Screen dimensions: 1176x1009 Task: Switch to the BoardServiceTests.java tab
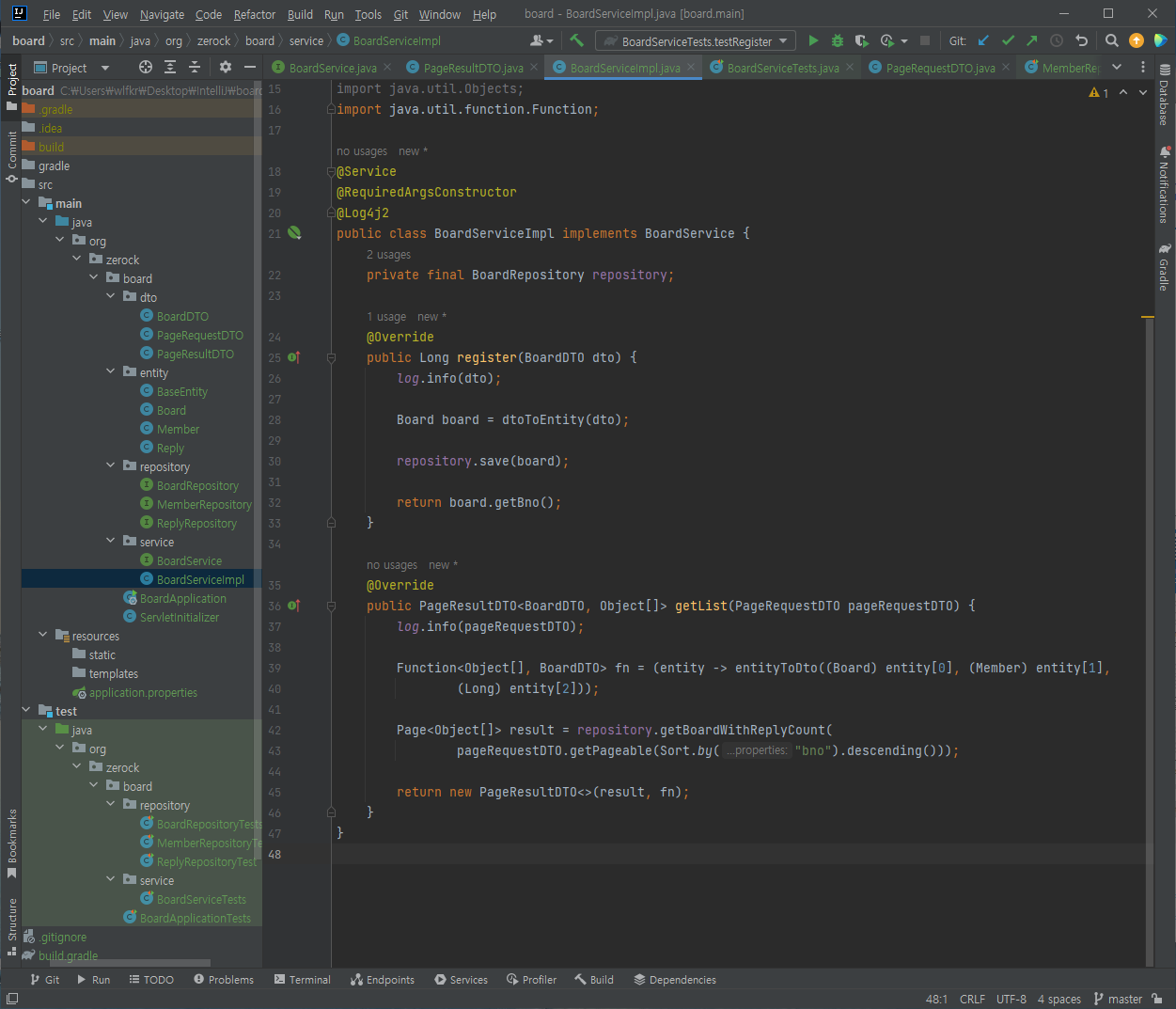(783, 68)
